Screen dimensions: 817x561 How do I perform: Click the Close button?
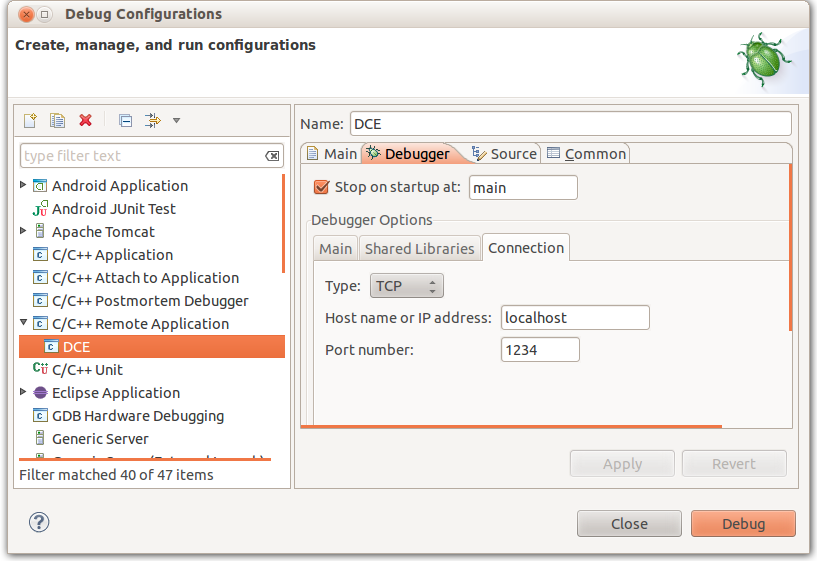click(629, 523)
